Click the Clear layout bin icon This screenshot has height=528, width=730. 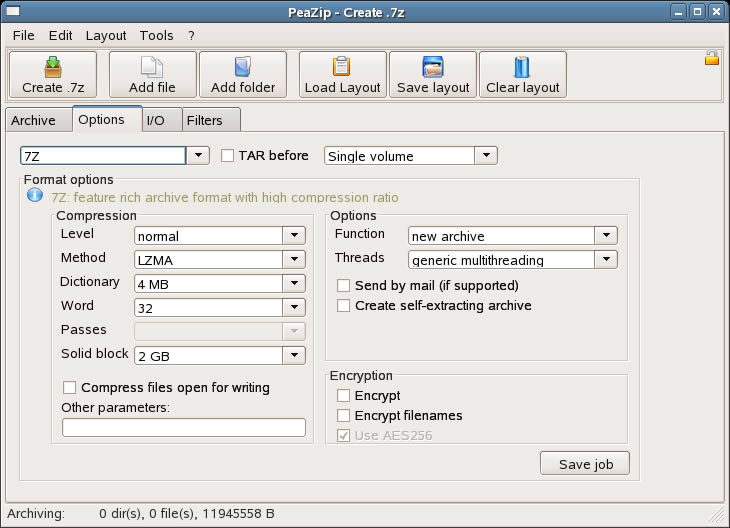tap(522, 67)
